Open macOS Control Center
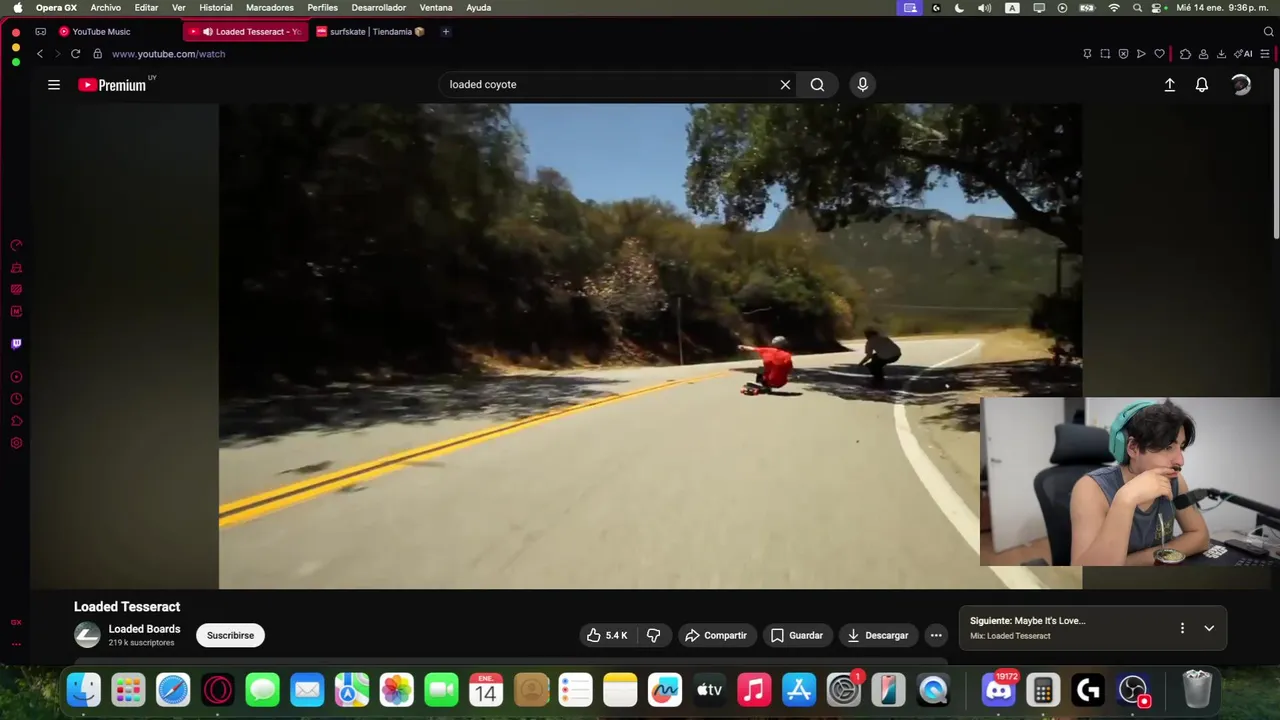Image resolution: width=1280 pixels, height=720 pixels. coord(1158,8)
